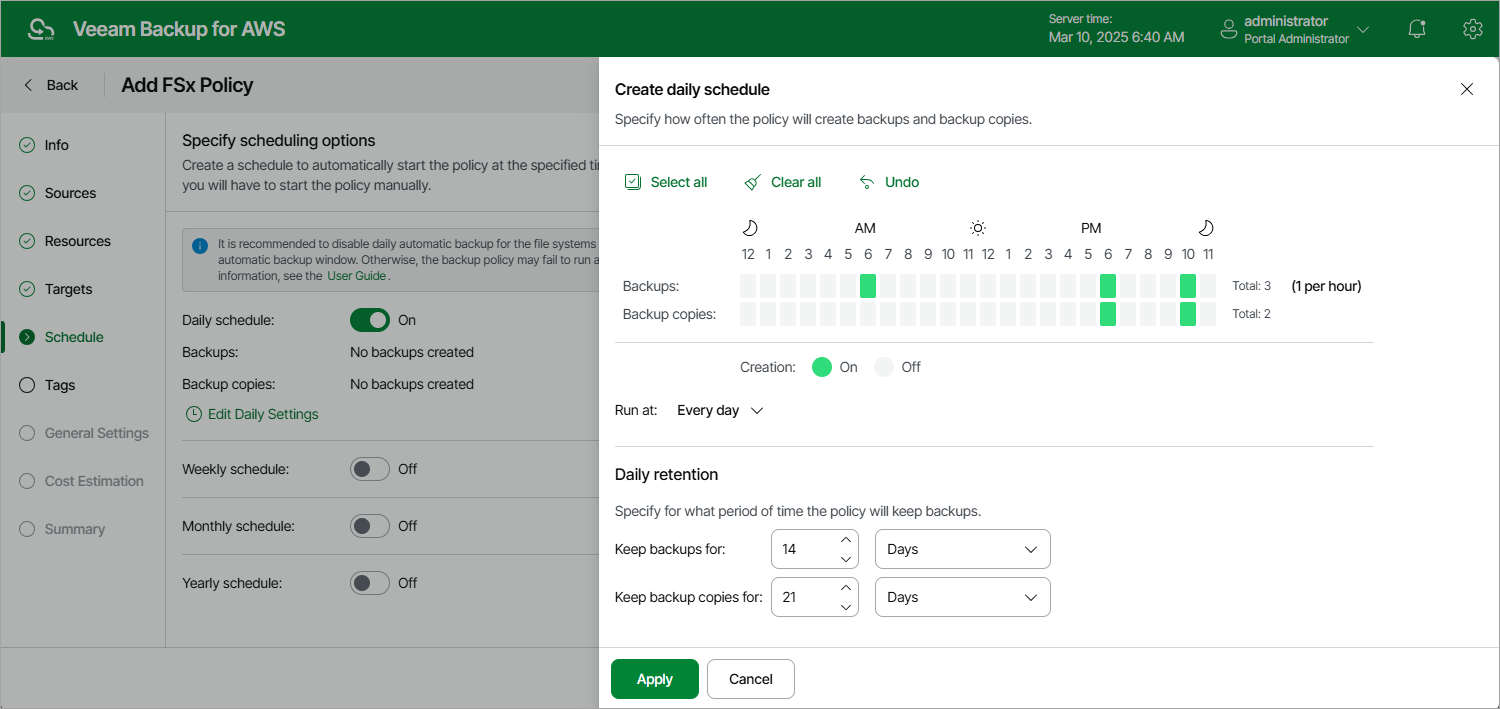Expand the Keep backups for Days dropdown
This screenshot has height=709, width=1500.
click(962, 549)
